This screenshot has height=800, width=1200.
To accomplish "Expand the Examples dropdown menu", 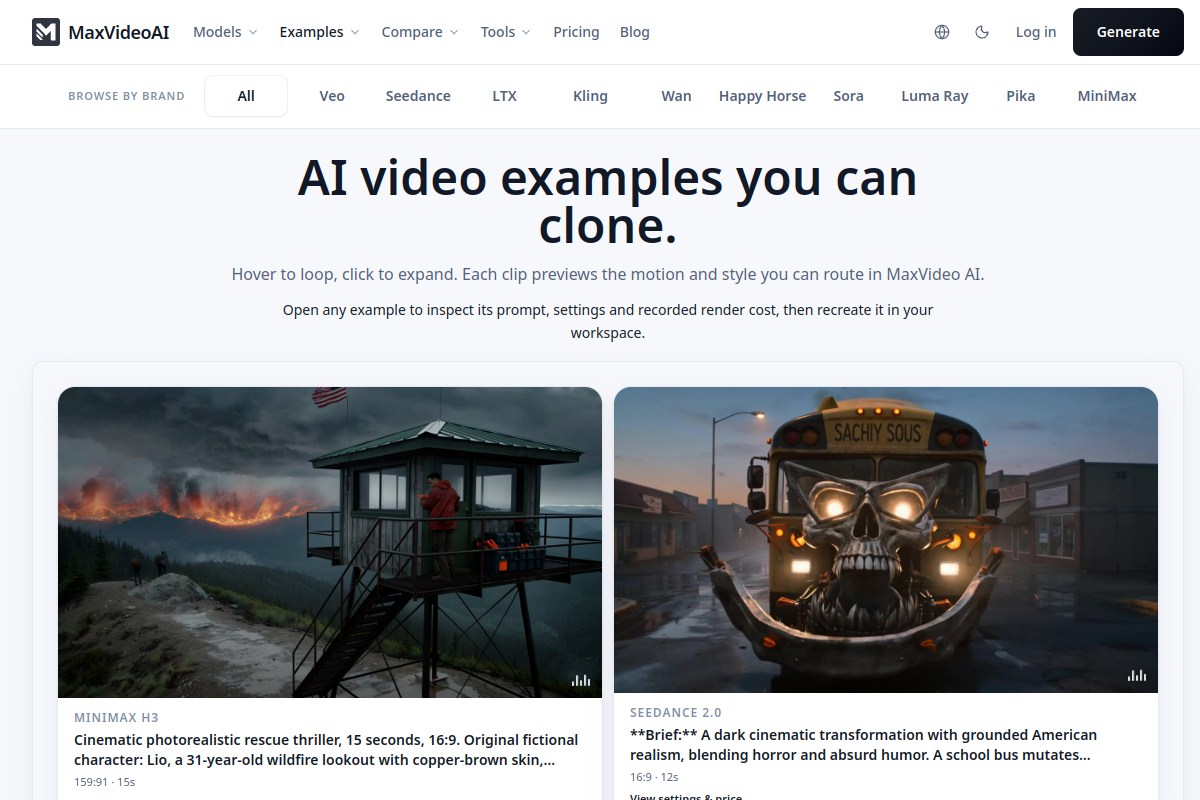I will click(319, 32).
